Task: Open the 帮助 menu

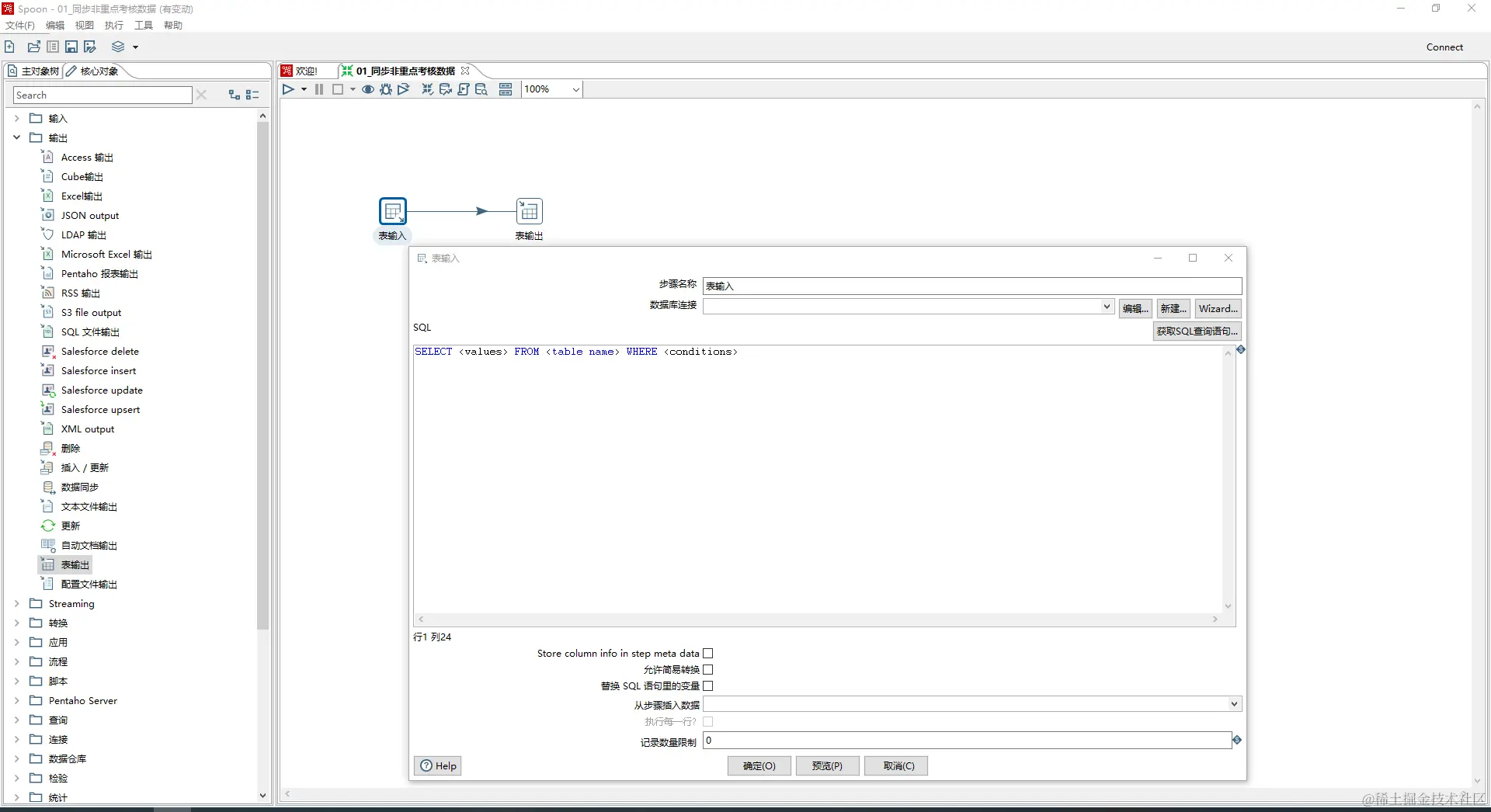Action: point(173,26)
